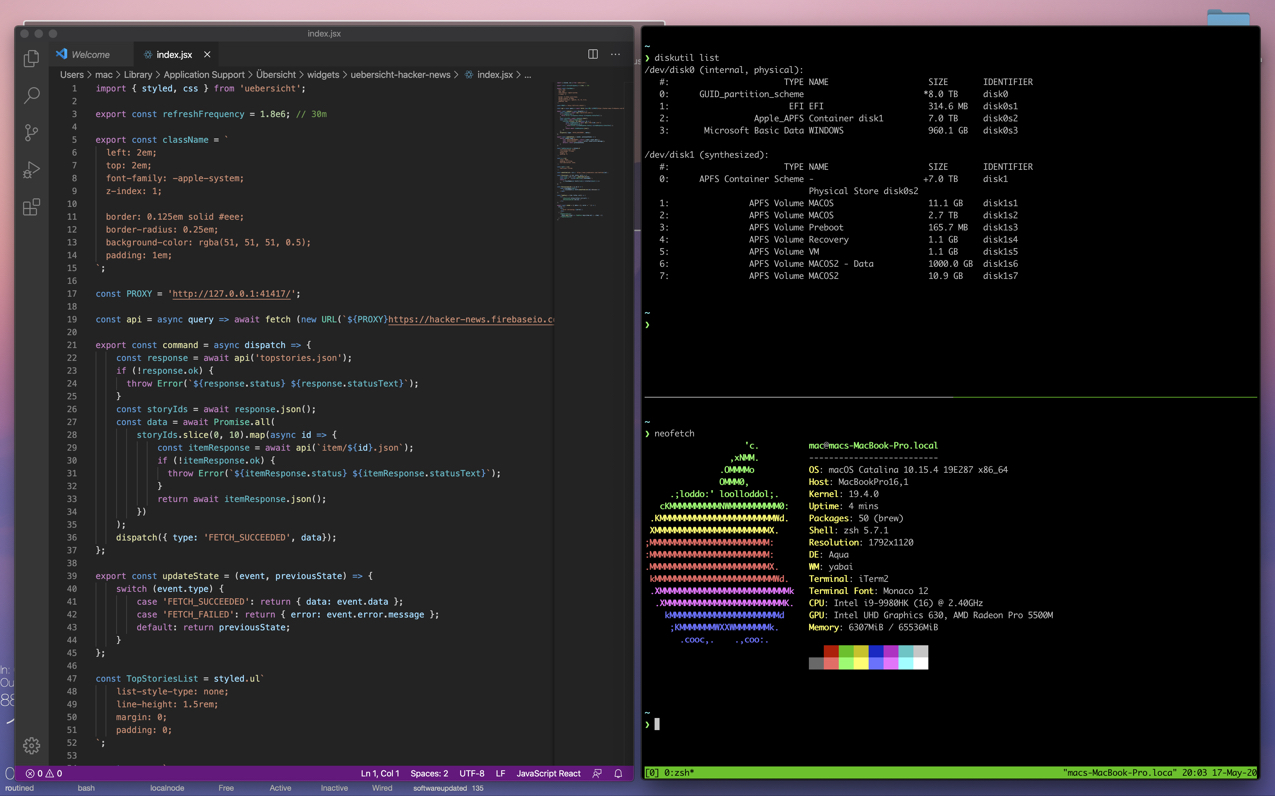Open the Source Control panel
Image resolution: width=1275 pixels, height=796 pixels.
click(x=31, y=132)
